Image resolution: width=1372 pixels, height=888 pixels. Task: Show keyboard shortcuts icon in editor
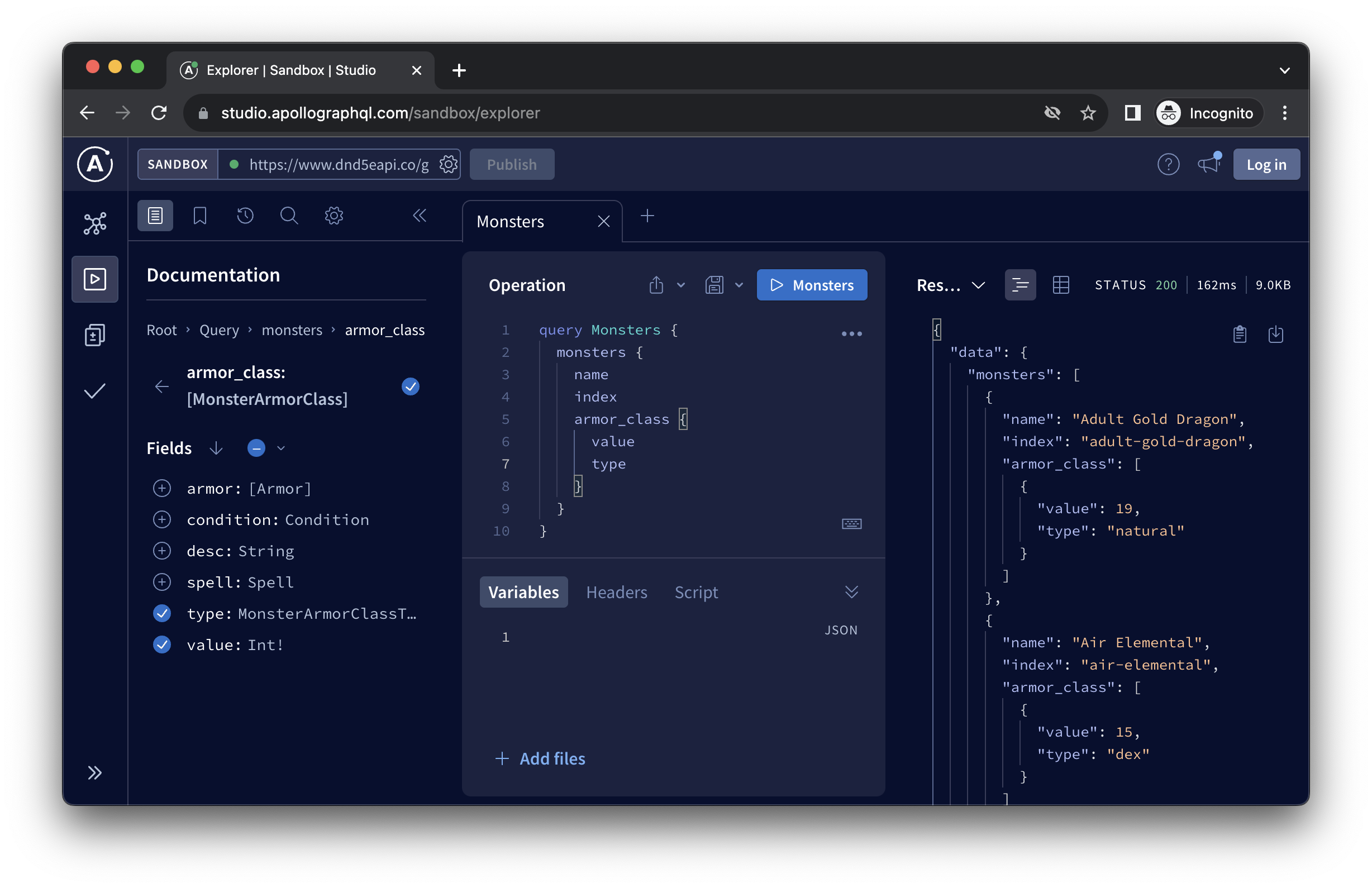coord(851,524)
